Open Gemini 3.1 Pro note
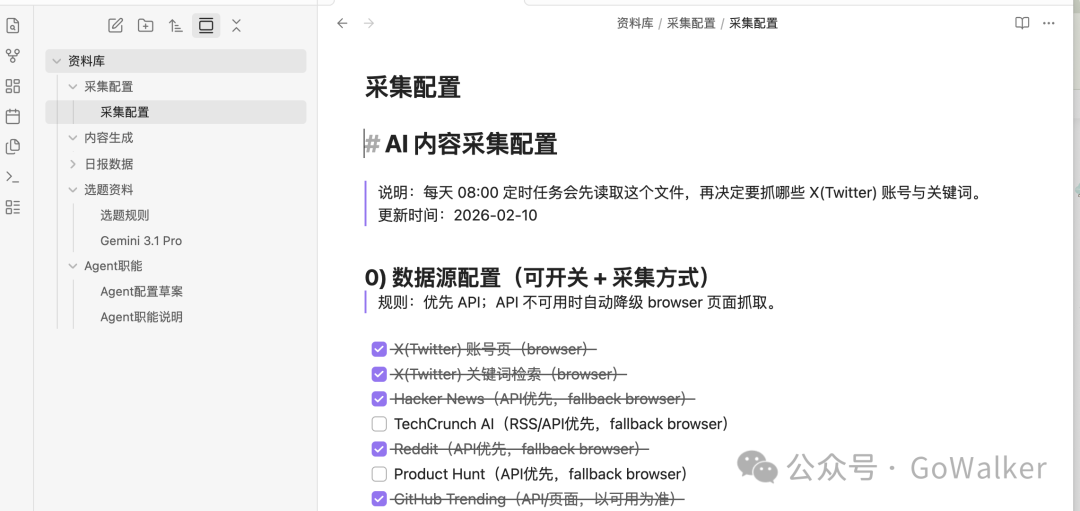Image resolution: width=1080 pixels, height=511 pixels. point(141,241)
